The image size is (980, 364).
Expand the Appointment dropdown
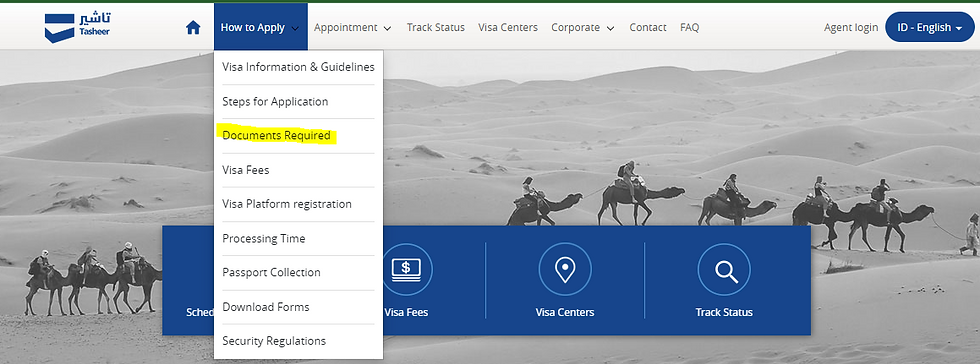tap(352, 28)
